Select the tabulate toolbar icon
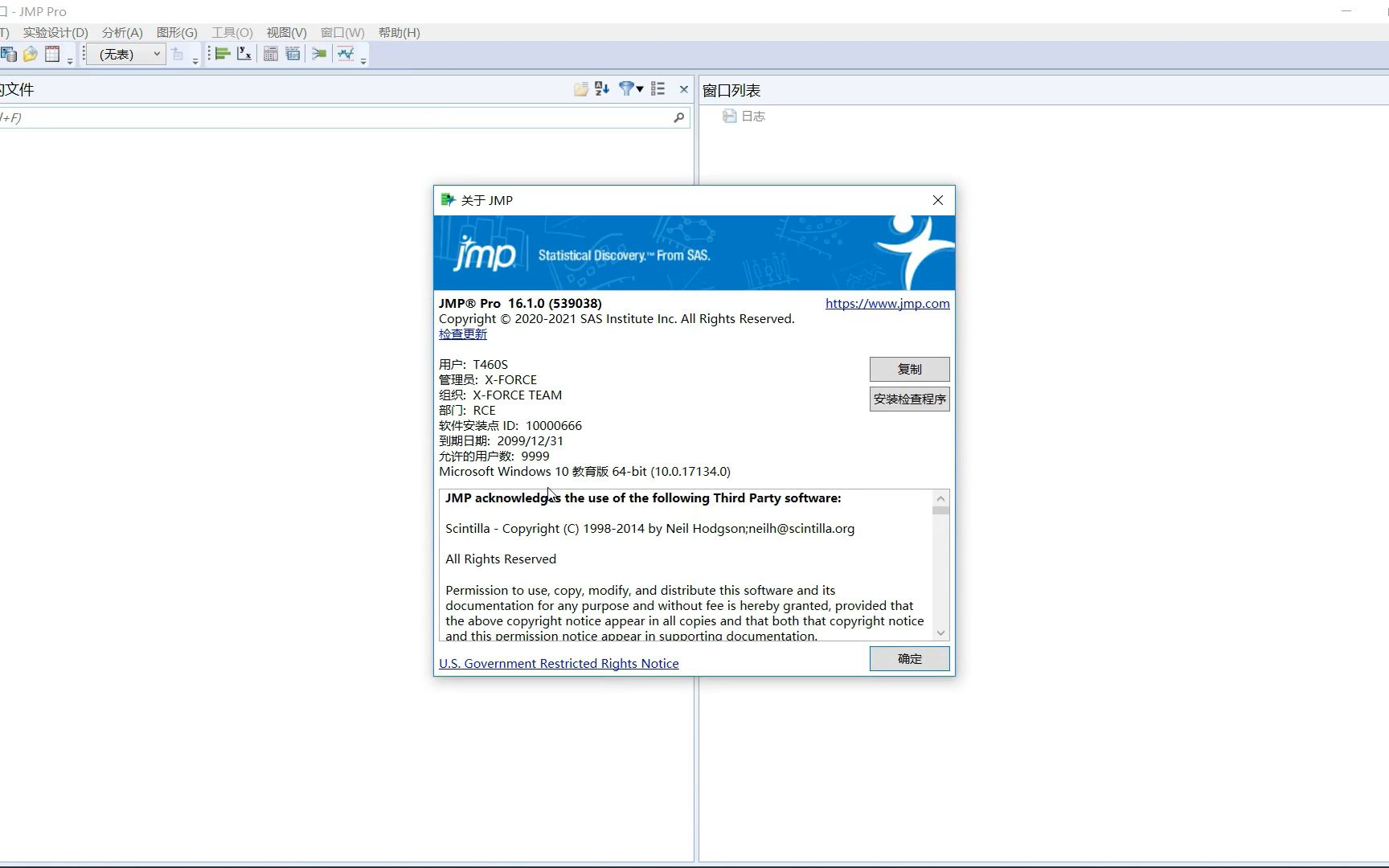Screen dimensions: 1389x868 pos(293,54)
